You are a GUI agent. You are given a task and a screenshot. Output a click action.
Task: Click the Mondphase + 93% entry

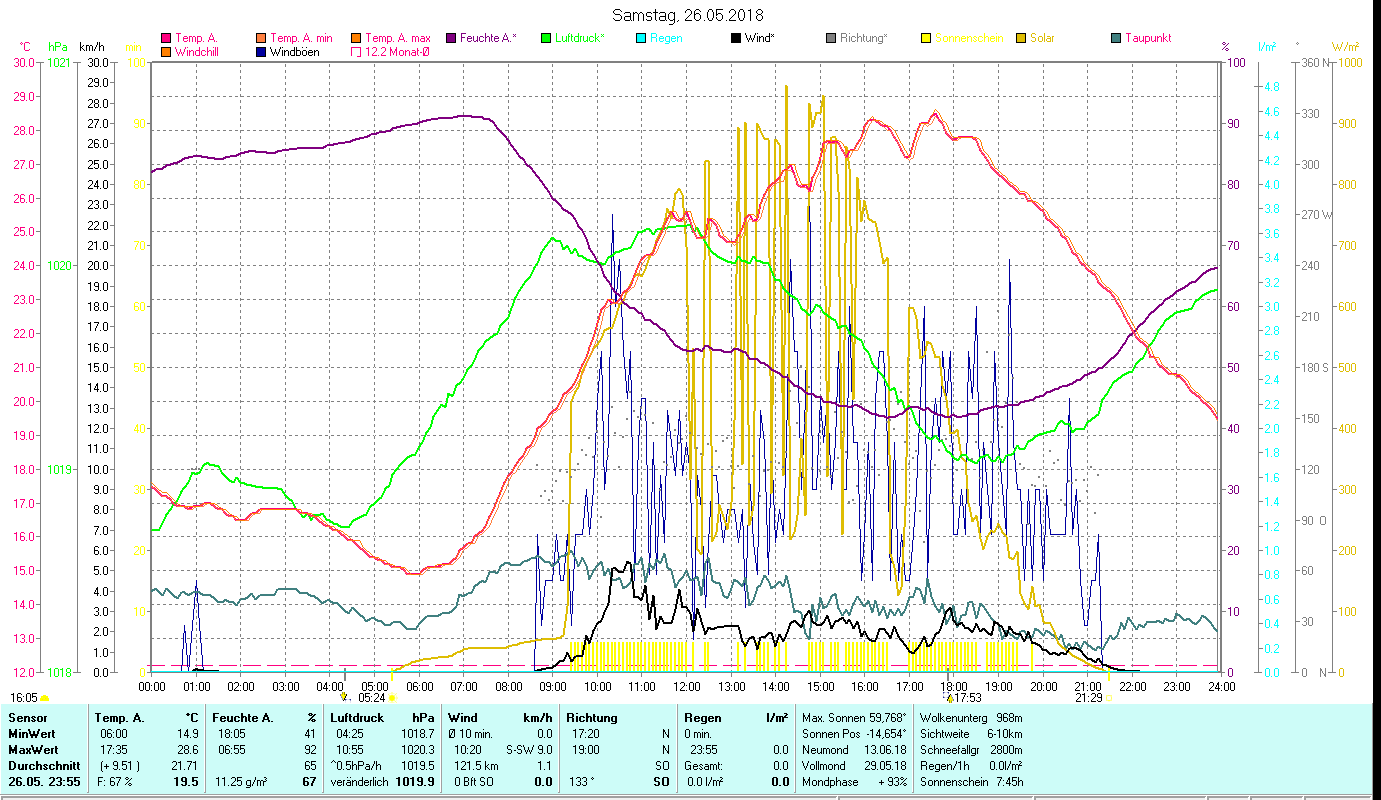tap(854, 782)
